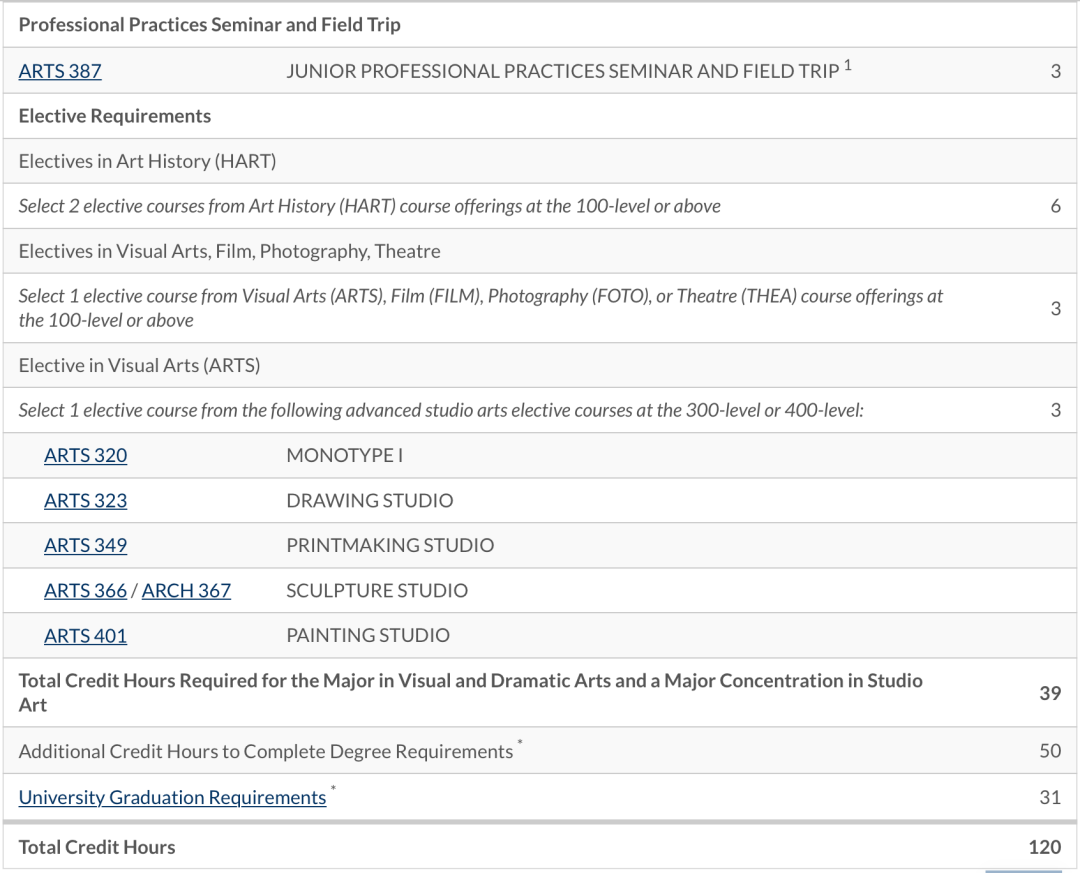Click the Electives in Art History (HART) row
Viewport: 1080px width, 873px height.
[147, 161]
